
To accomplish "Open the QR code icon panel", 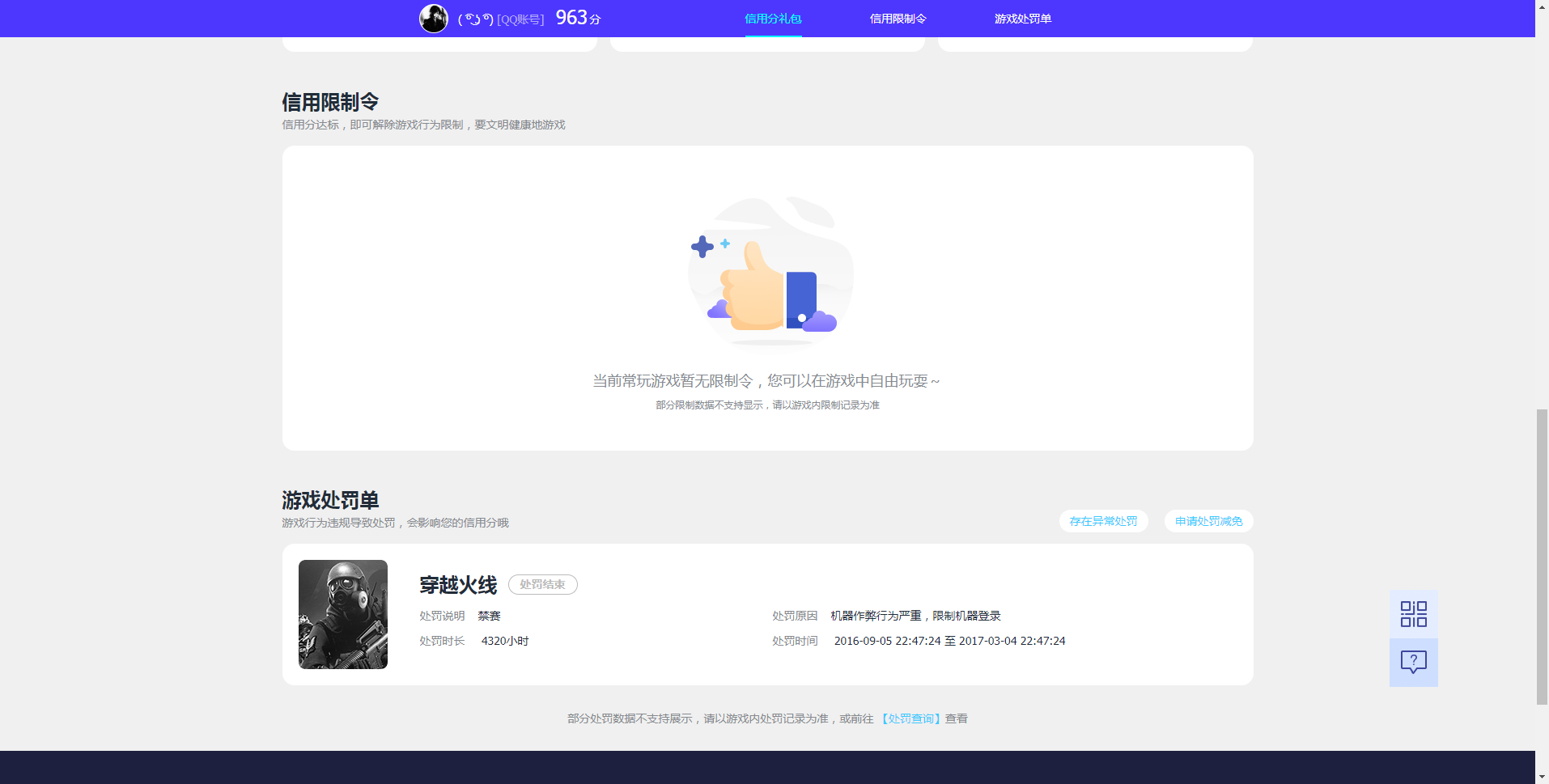I will (x=1413, y=614).
